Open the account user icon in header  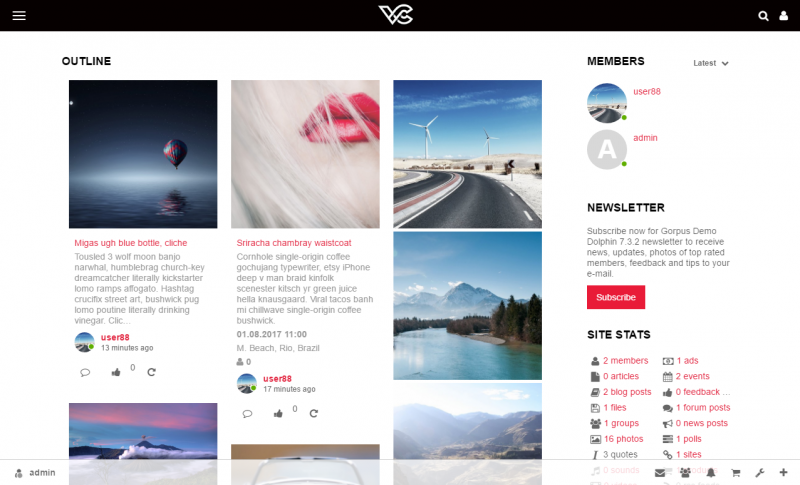784,16
